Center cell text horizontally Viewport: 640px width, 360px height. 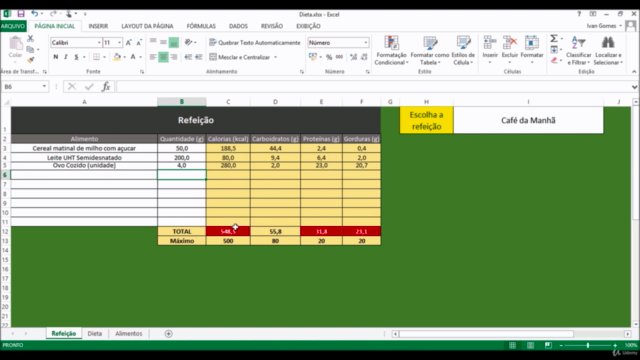pyautogui.click(x=163, y=57)
